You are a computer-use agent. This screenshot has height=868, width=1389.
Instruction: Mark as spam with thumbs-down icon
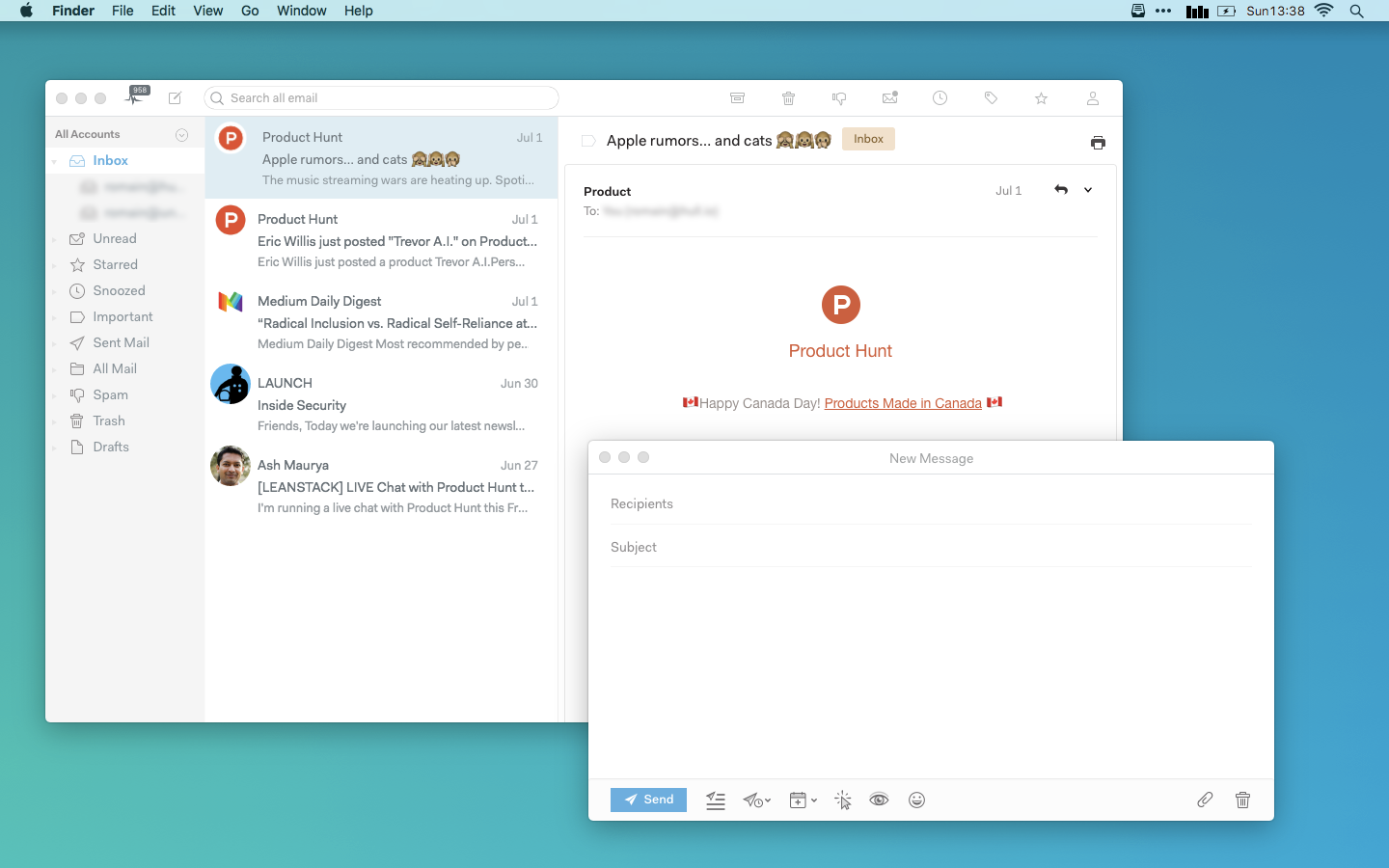839,97
